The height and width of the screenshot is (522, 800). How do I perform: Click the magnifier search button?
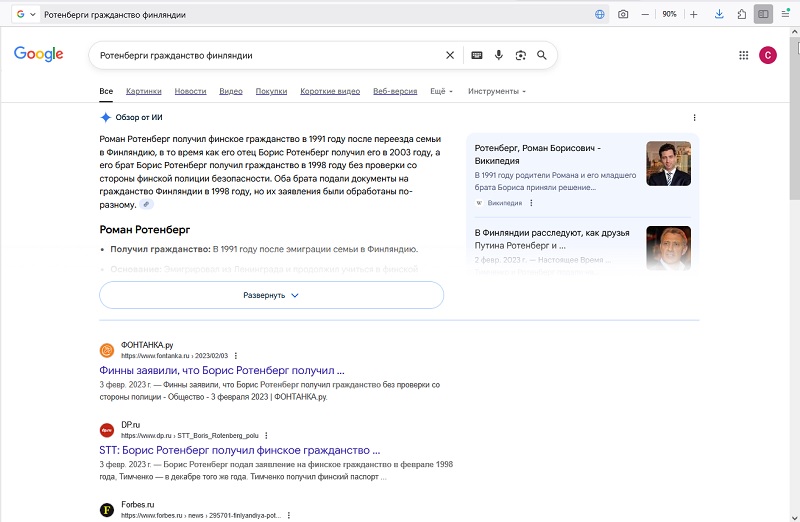(542, 55)
